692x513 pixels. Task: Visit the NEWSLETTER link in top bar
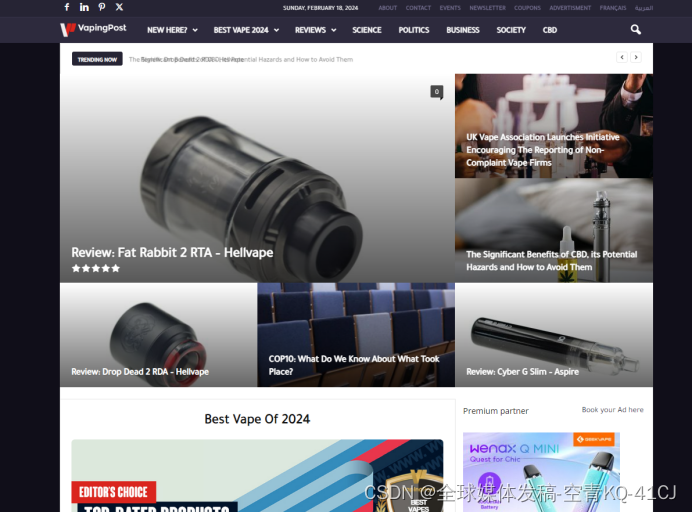(487, 8)
